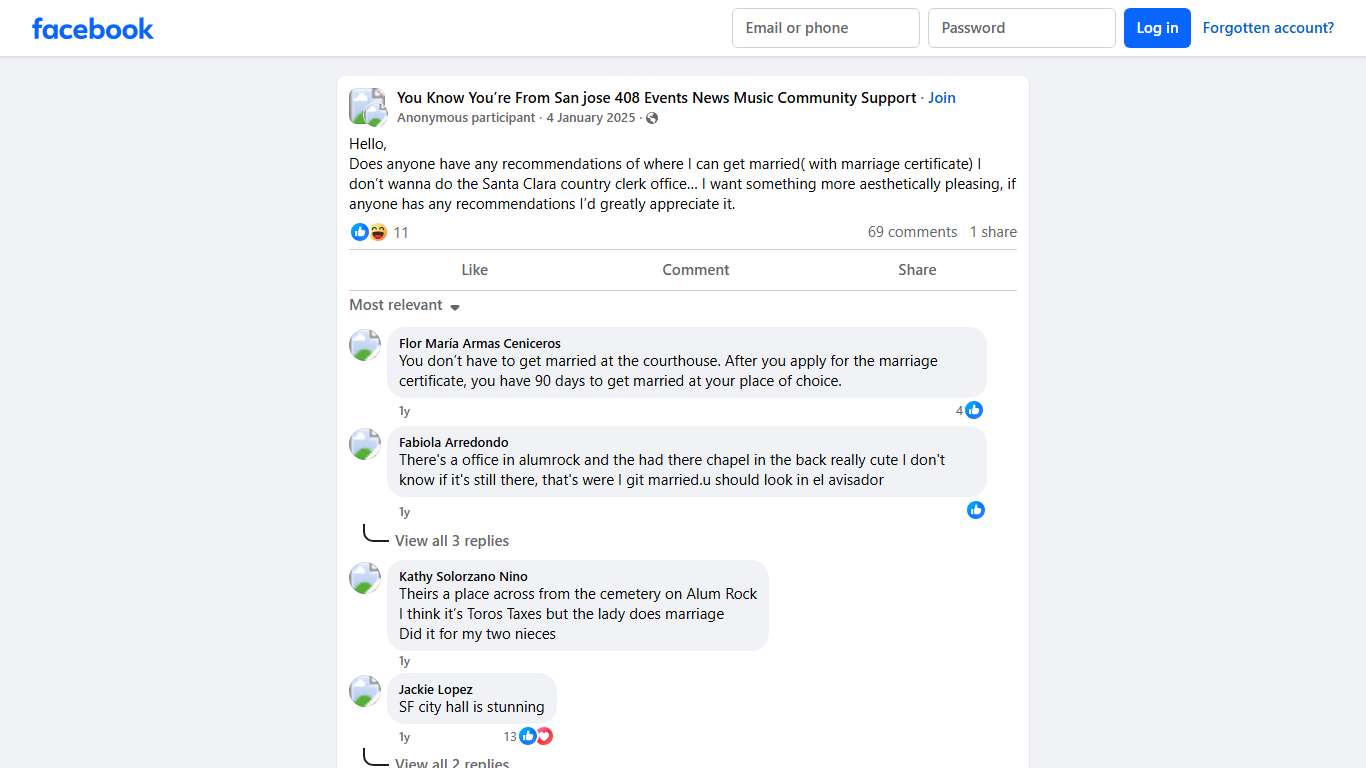Expand View all 2 replies under Jackie Lopez

click(452, 762)
